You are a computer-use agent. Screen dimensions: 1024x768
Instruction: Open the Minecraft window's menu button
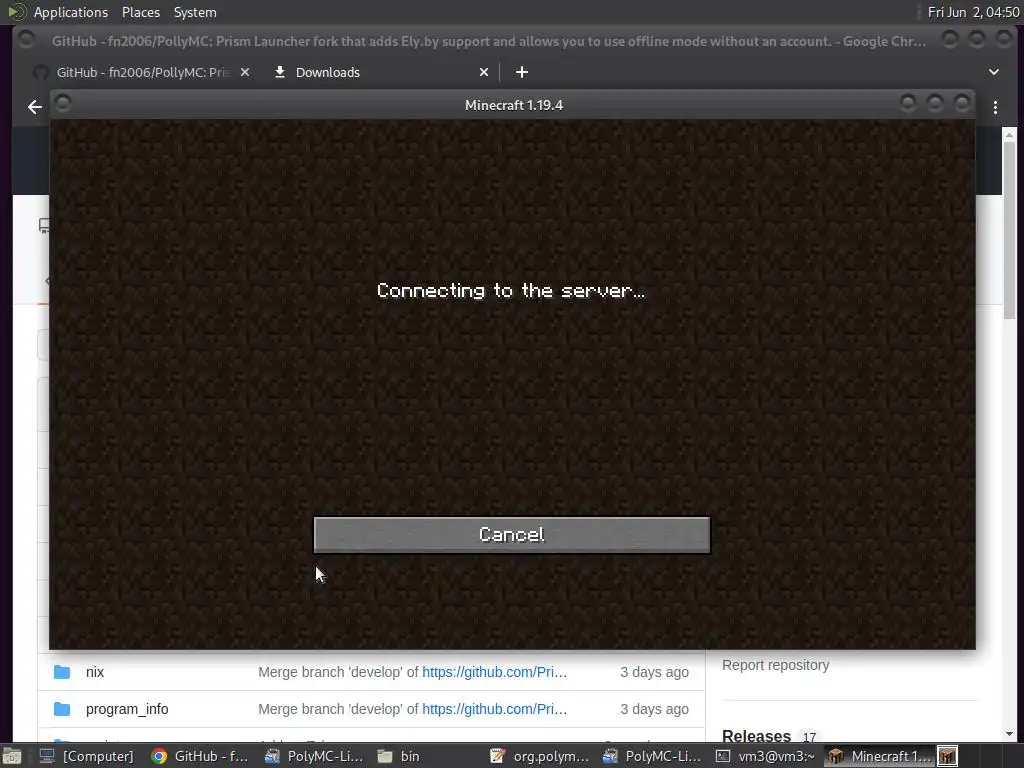[x=63, y=103]
